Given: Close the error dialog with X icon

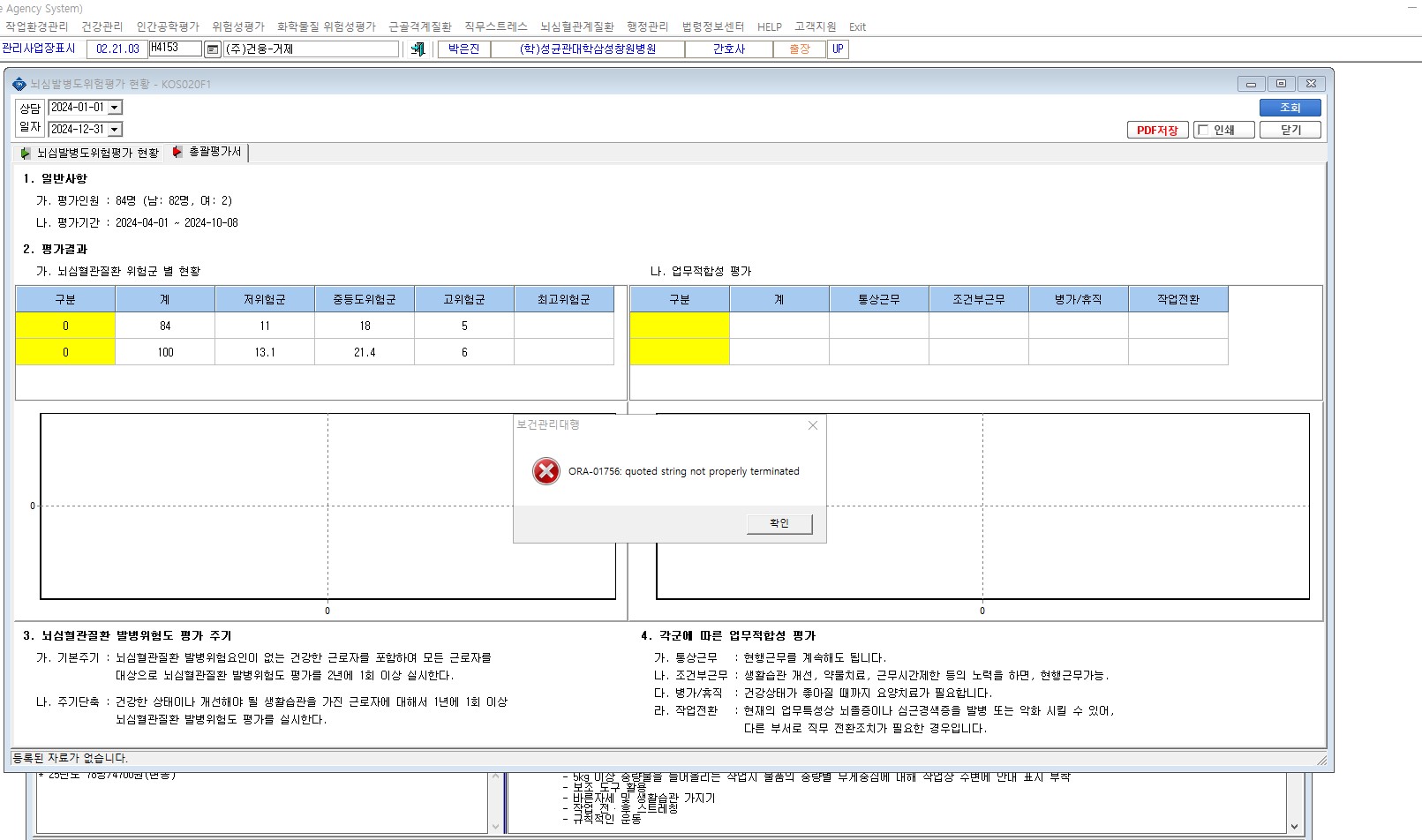Looking at the screenshot, I should tap(813, 425).
